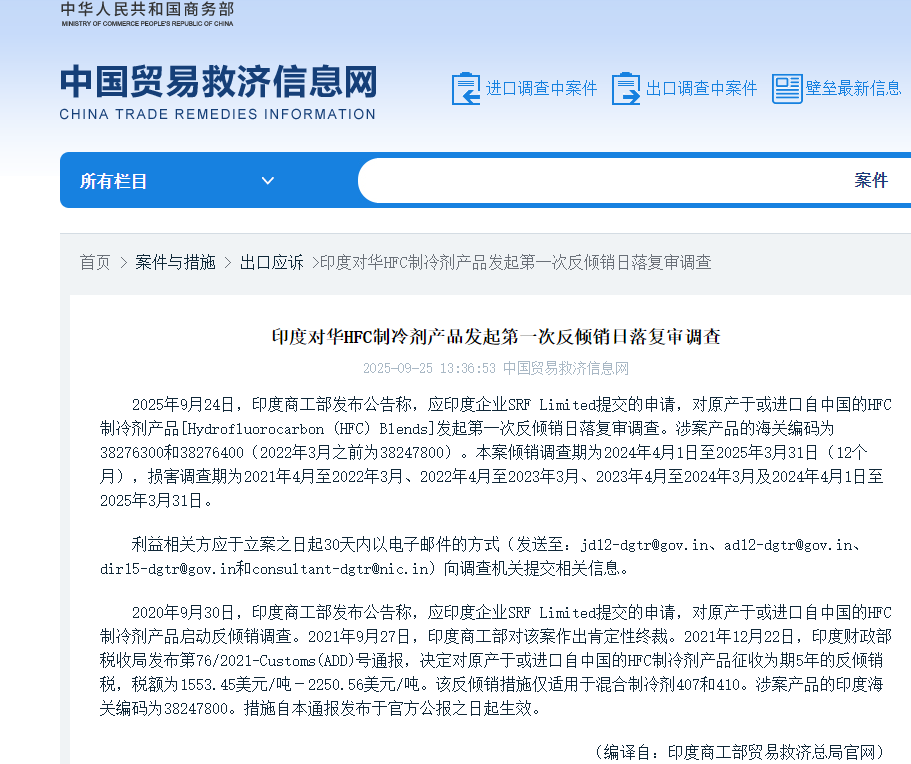This screenshot has height=764, width=911.
Task: Select the 案件 search category
Action: click(x=870, y=181)
